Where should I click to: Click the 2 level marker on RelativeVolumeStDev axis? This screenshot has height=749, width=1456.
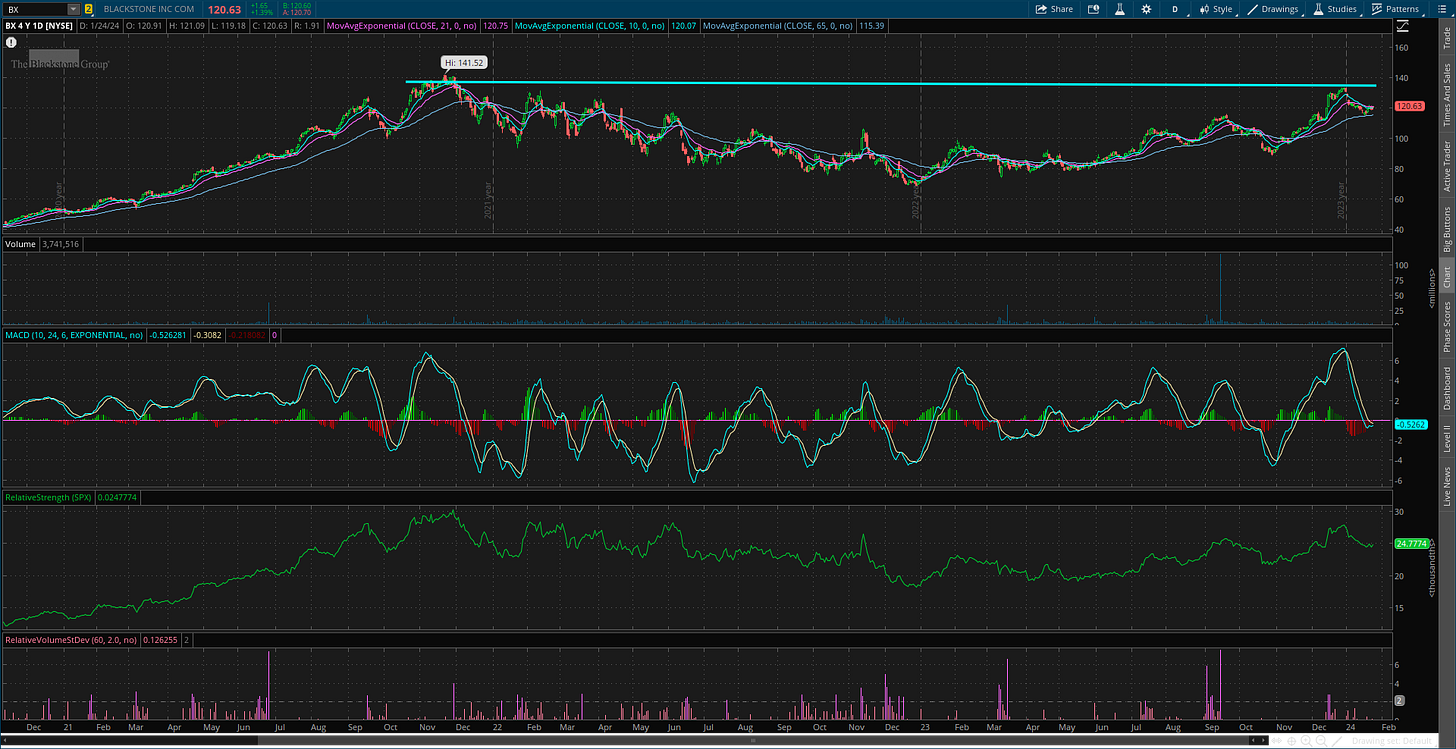[x=1402, y=701]
